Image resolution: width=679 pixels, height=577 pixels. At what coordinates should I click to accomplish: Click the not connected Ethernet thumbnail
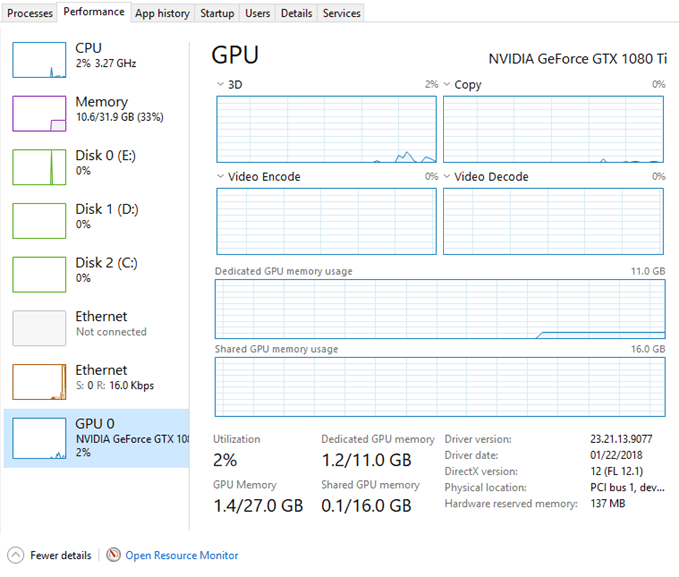38,328
